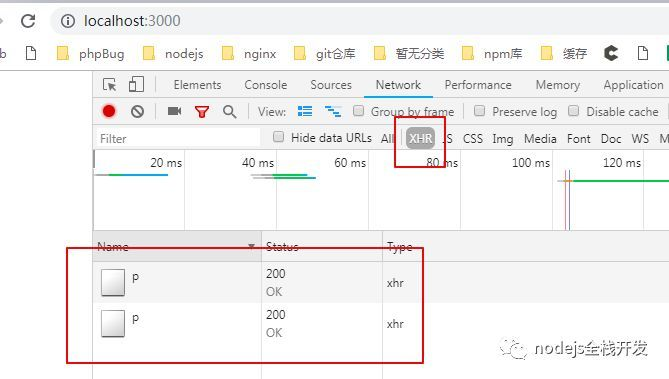669x379 pixels.
Task: Activate the inspect element picker
Action: [110, 85]
